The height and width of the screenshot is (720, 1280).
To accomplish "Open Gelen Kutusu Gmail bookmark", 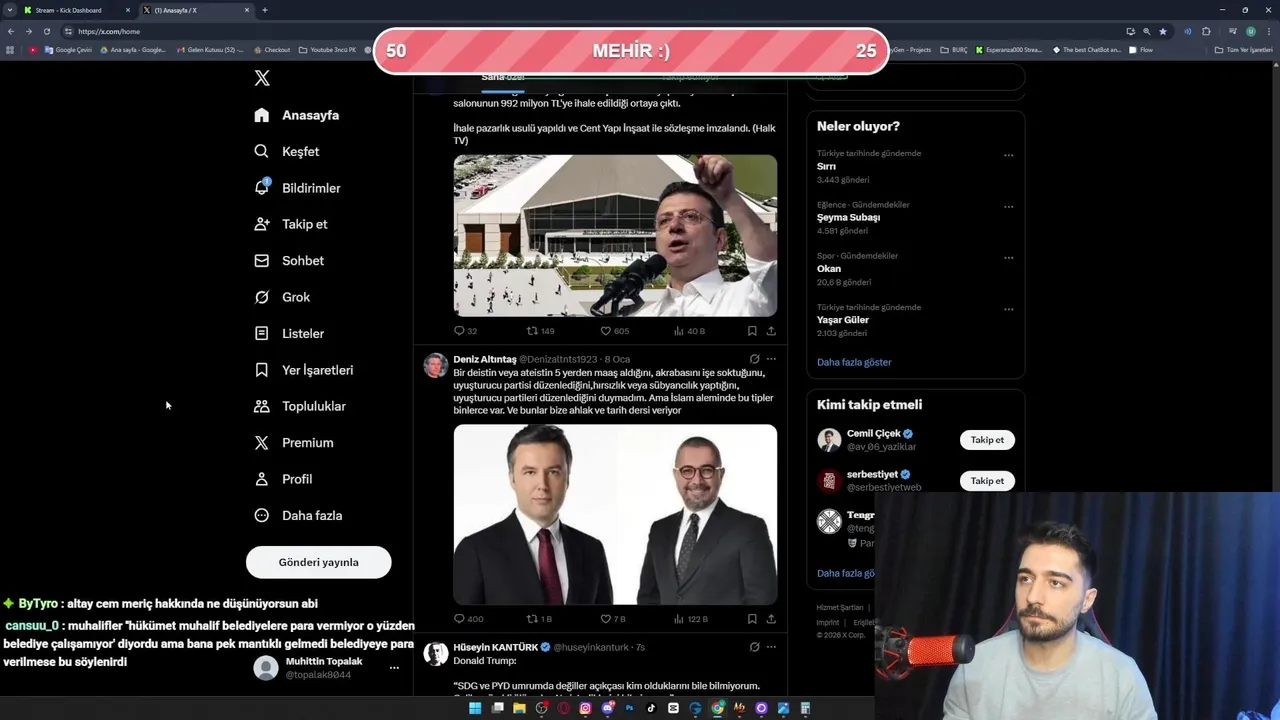I will (x=208, y=49).
